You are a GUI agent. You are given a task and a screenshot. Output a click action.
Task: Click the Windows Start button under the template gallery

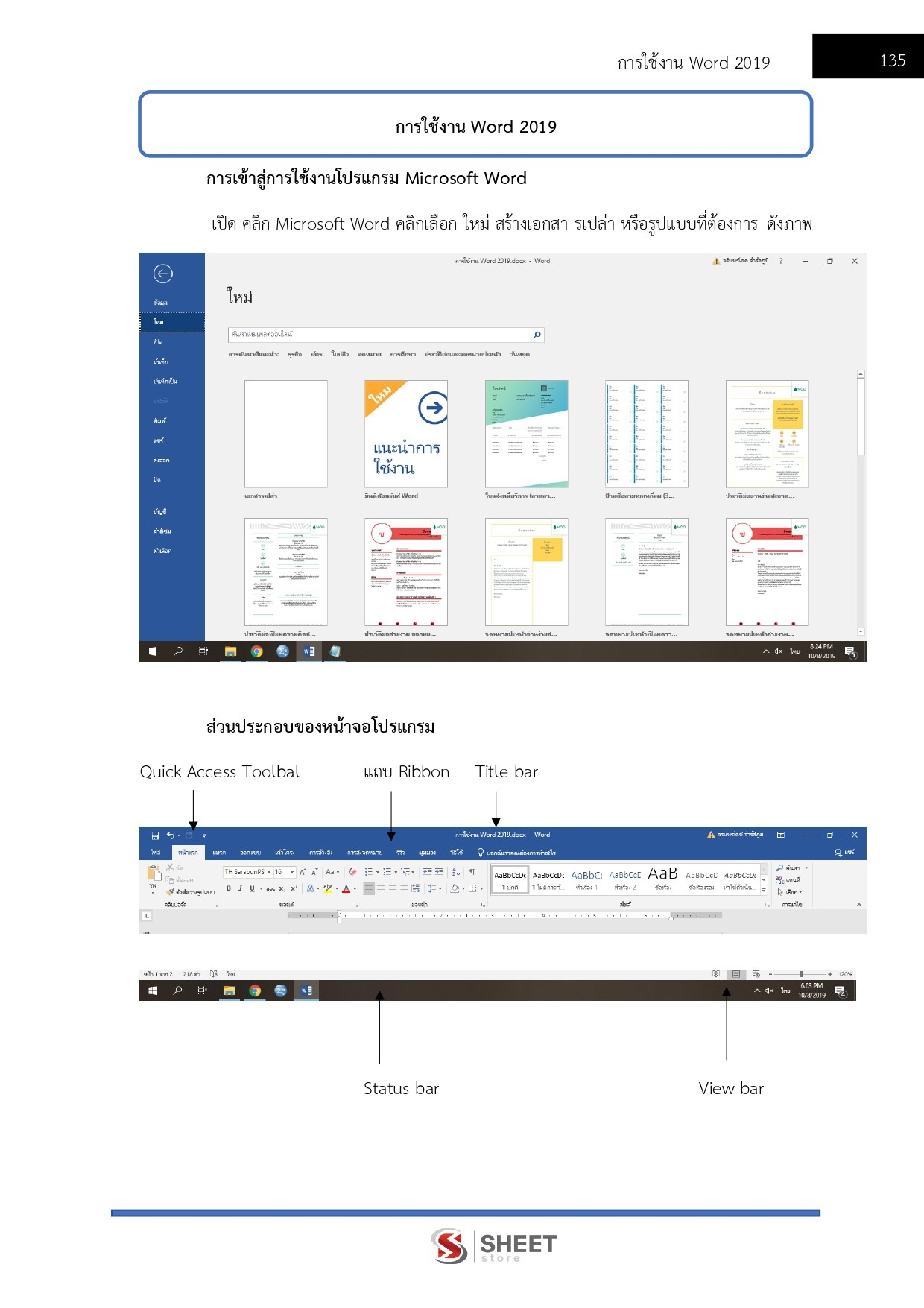153,651
